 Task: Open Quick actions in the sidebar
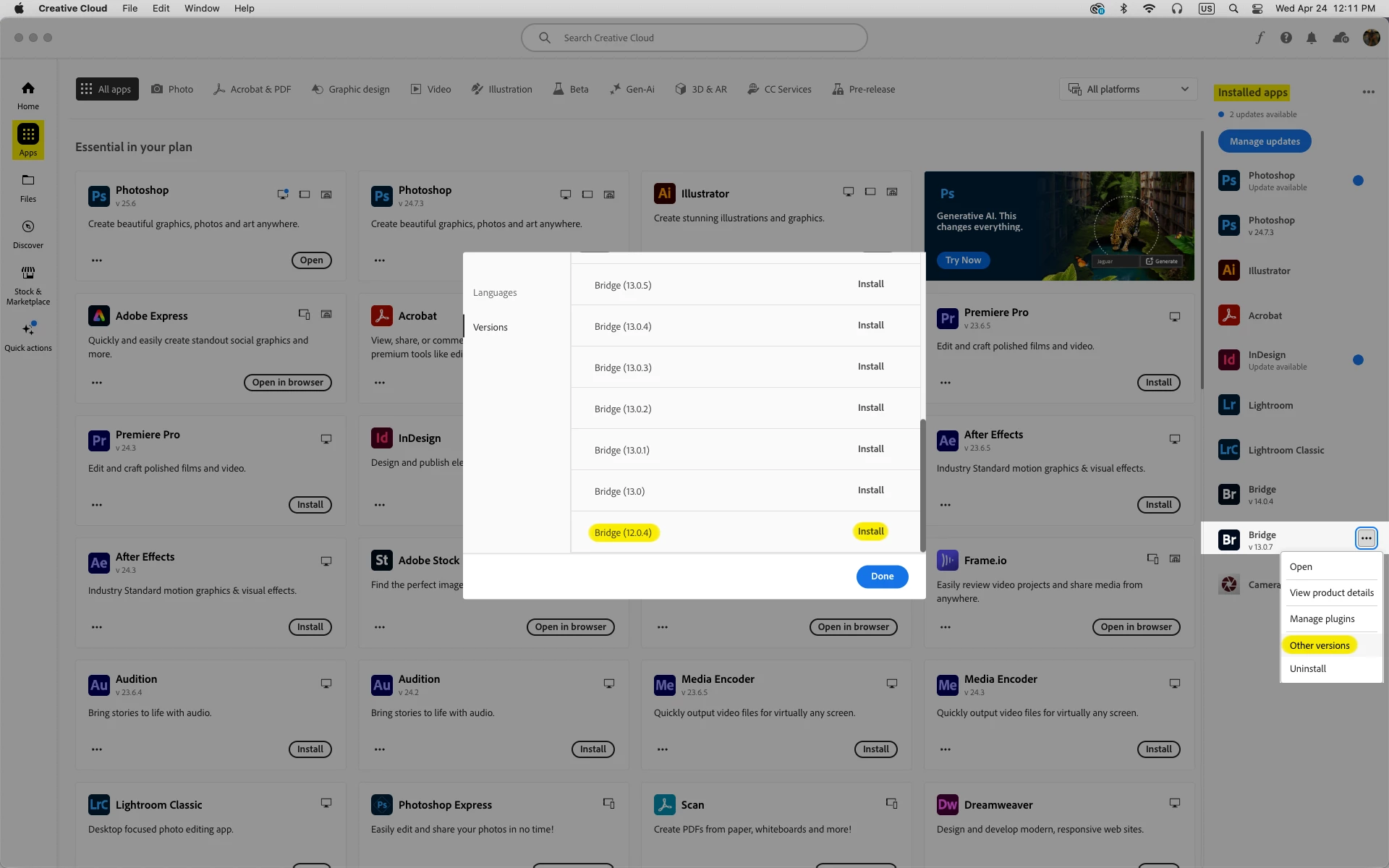click(27, 336)
